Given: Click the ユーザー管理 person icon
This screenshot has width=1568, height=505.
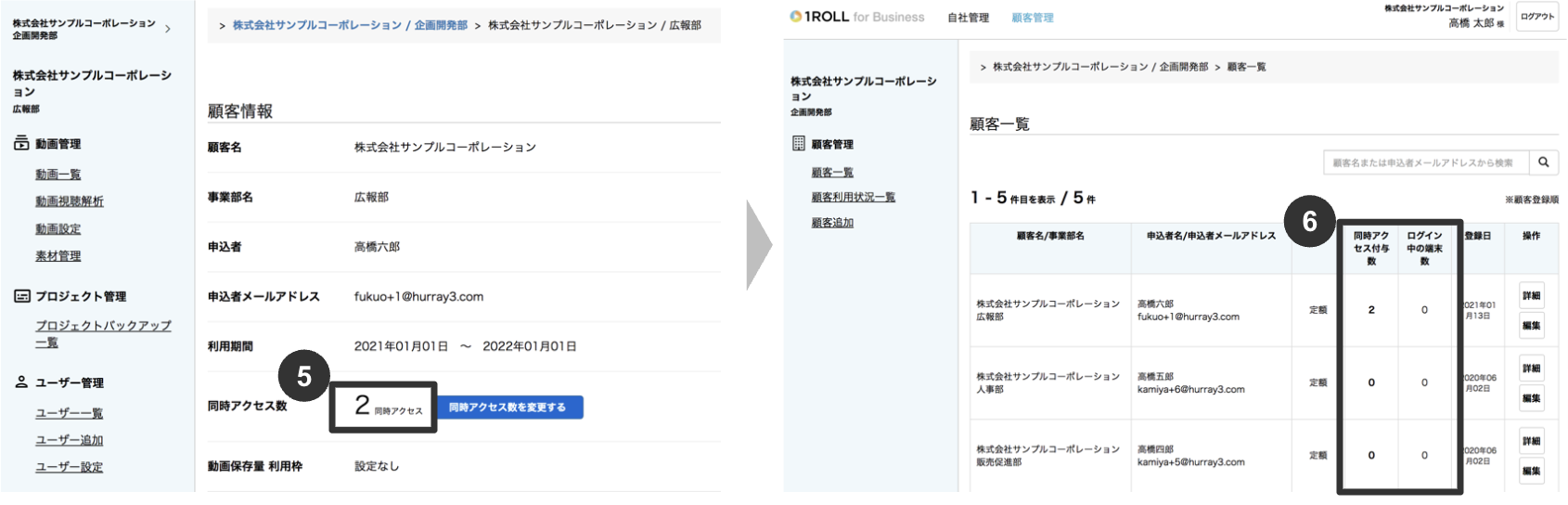Looking at the screenshot, I should pos(21,382).
